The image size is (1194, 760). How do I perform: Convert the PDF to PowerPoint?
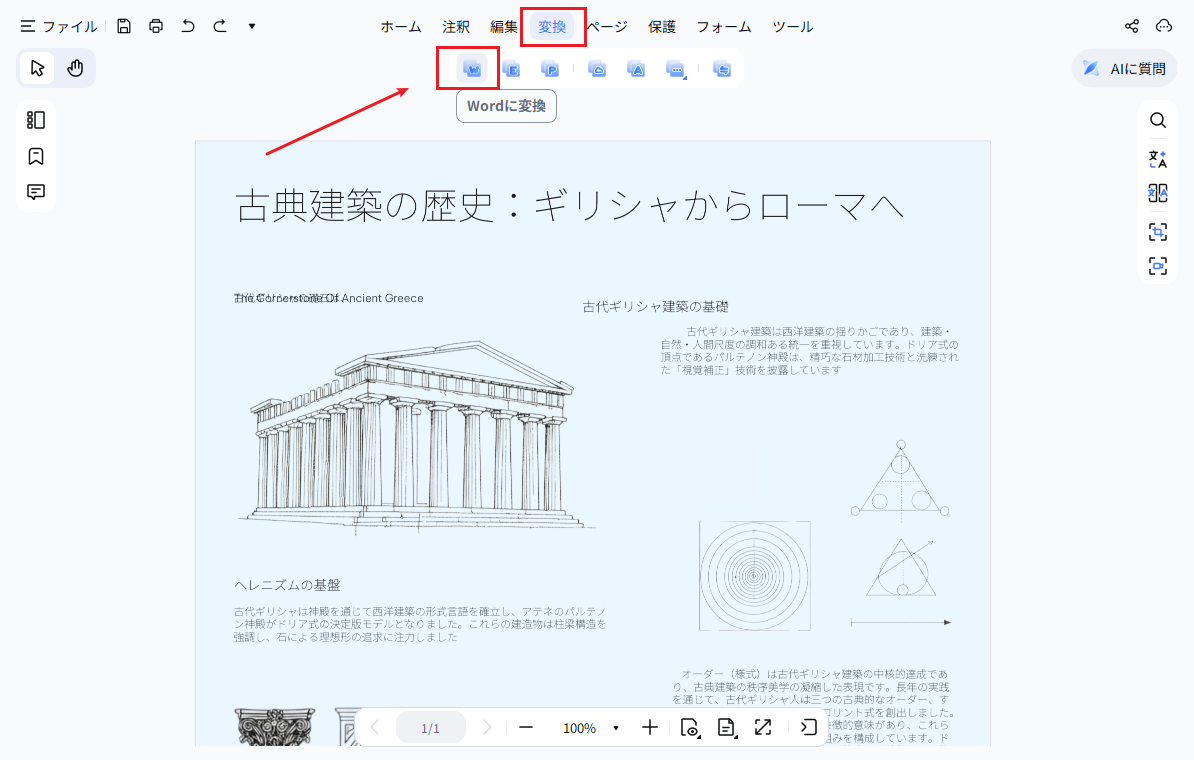click(x=550, y=69)
